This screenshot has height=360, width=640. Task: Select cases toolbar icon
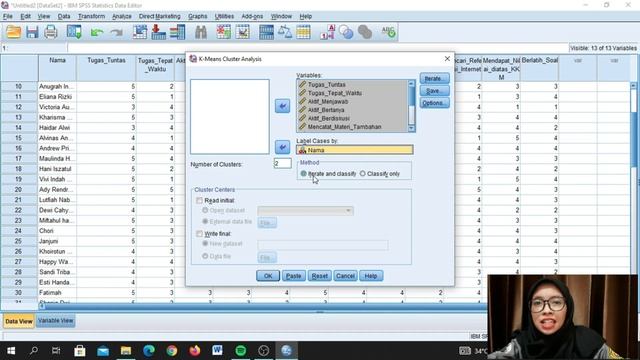click(x=303, y=32)
